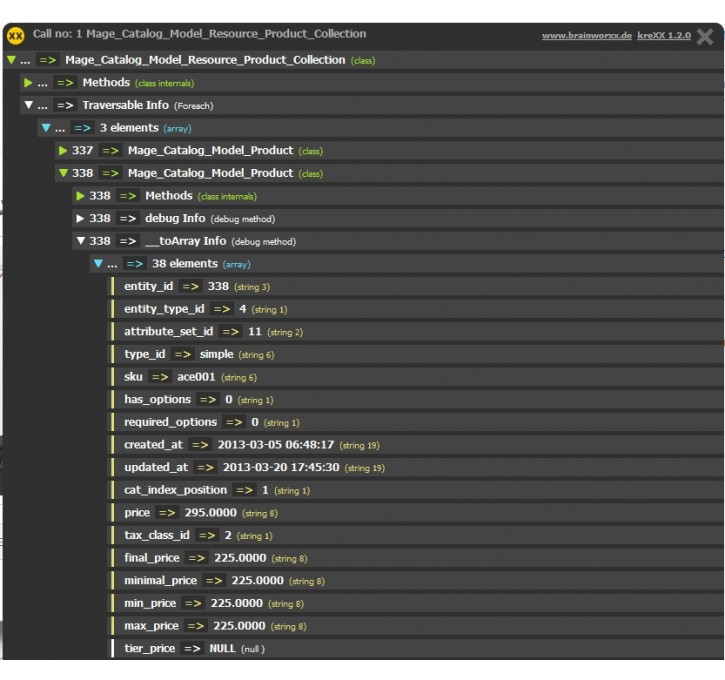Collapse the 3 elements array node
The height and width of the screenshot is (680, 725).
click(46, 128)
